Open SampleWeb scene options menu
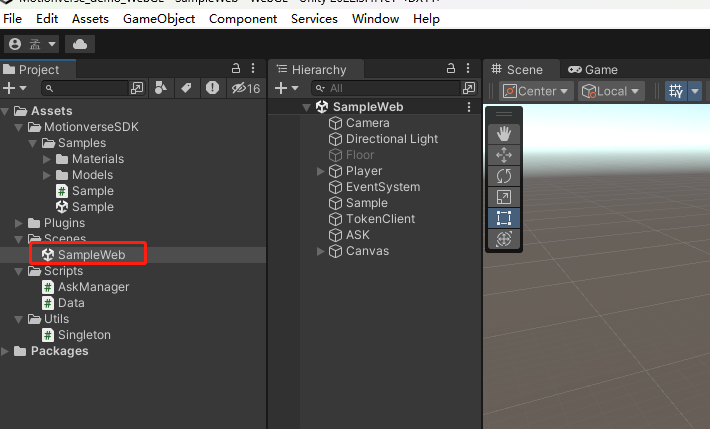Image resolution: width=710 pixels, height=429 pixels. click(x=469, y=107)
